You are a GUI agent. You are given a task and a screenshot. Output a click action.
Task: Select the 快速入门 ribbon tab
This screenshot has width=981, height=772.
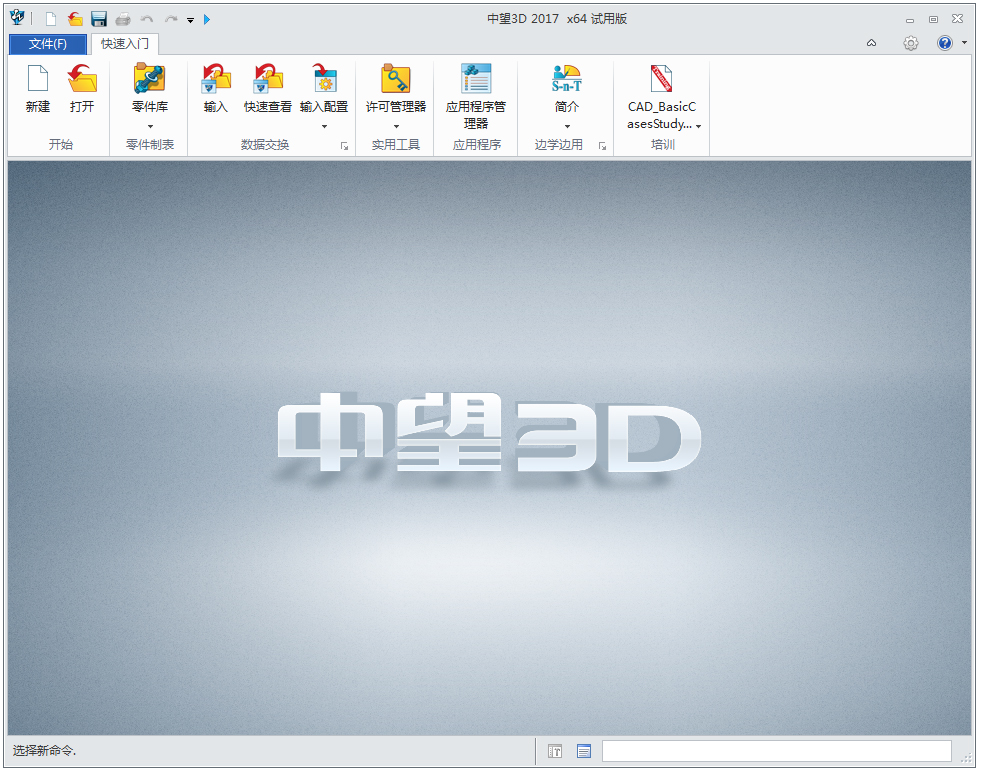[125, 44]
